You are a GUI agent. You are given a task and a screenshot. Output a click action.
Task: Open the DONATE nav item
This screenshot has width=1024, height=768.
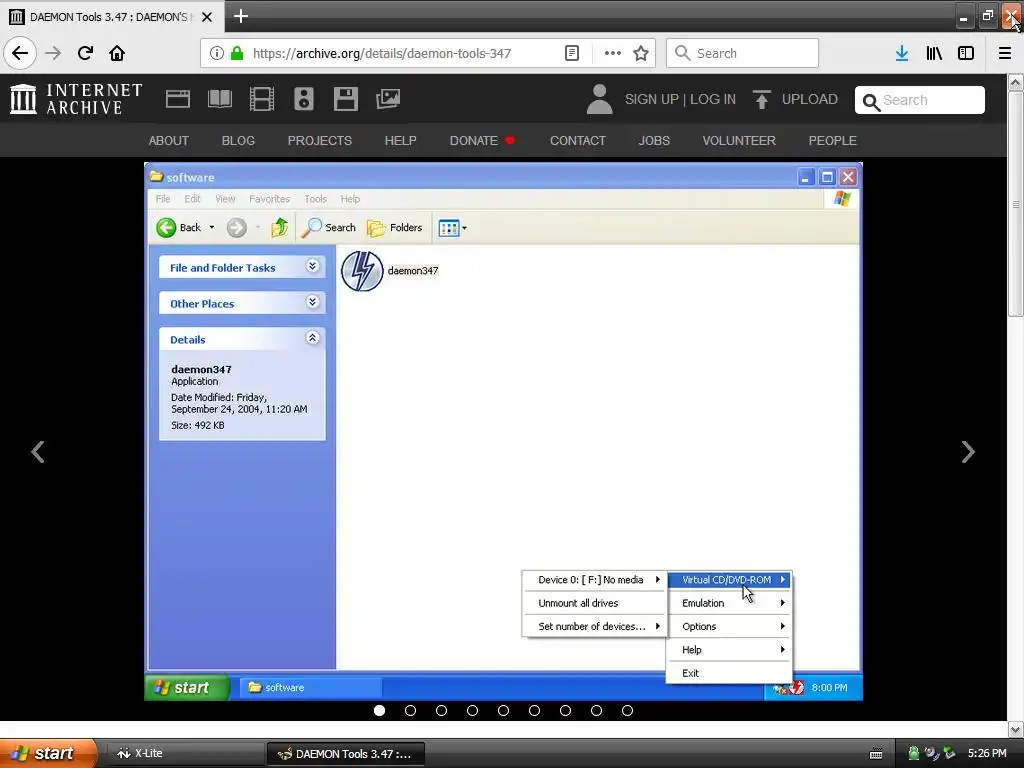[x=482, y=140]
